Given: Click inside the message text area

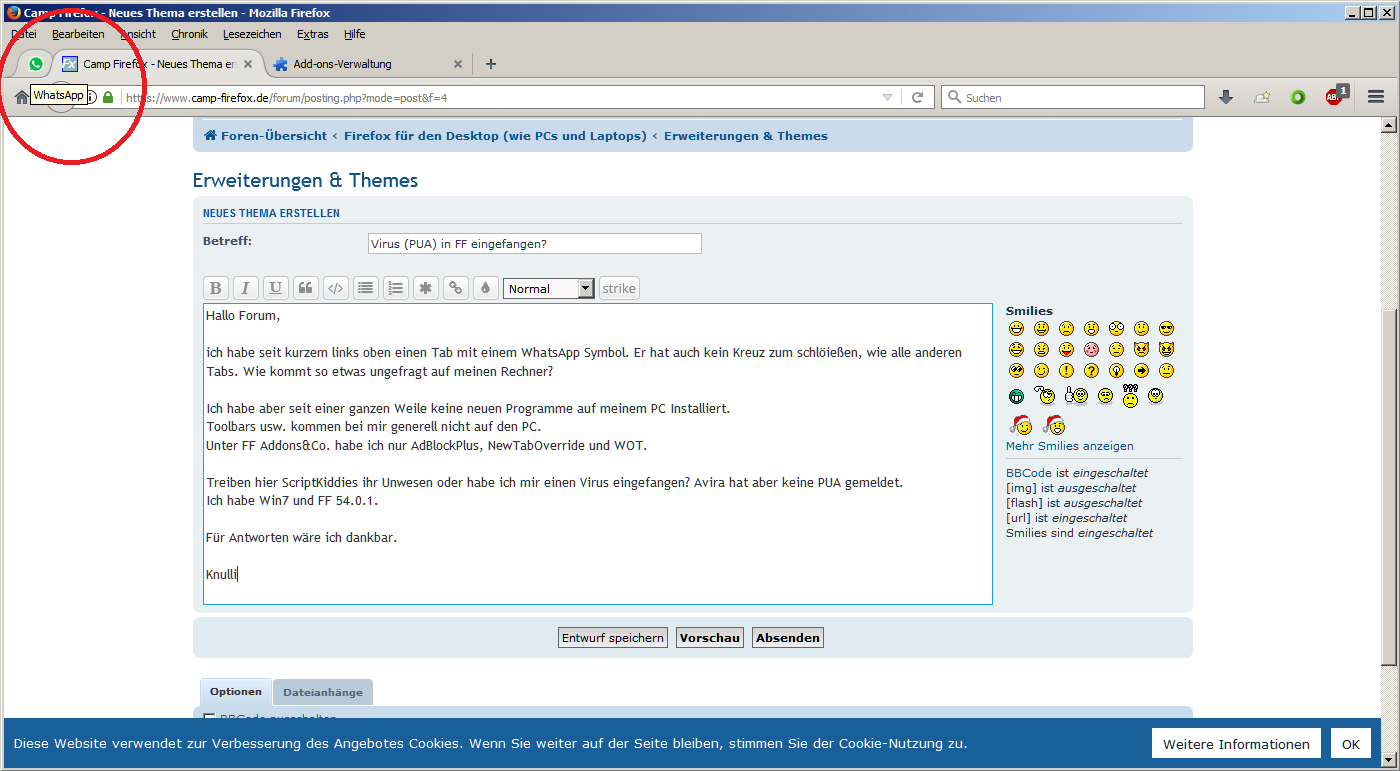Looking at the screenshot, I should tap(598, 454).
